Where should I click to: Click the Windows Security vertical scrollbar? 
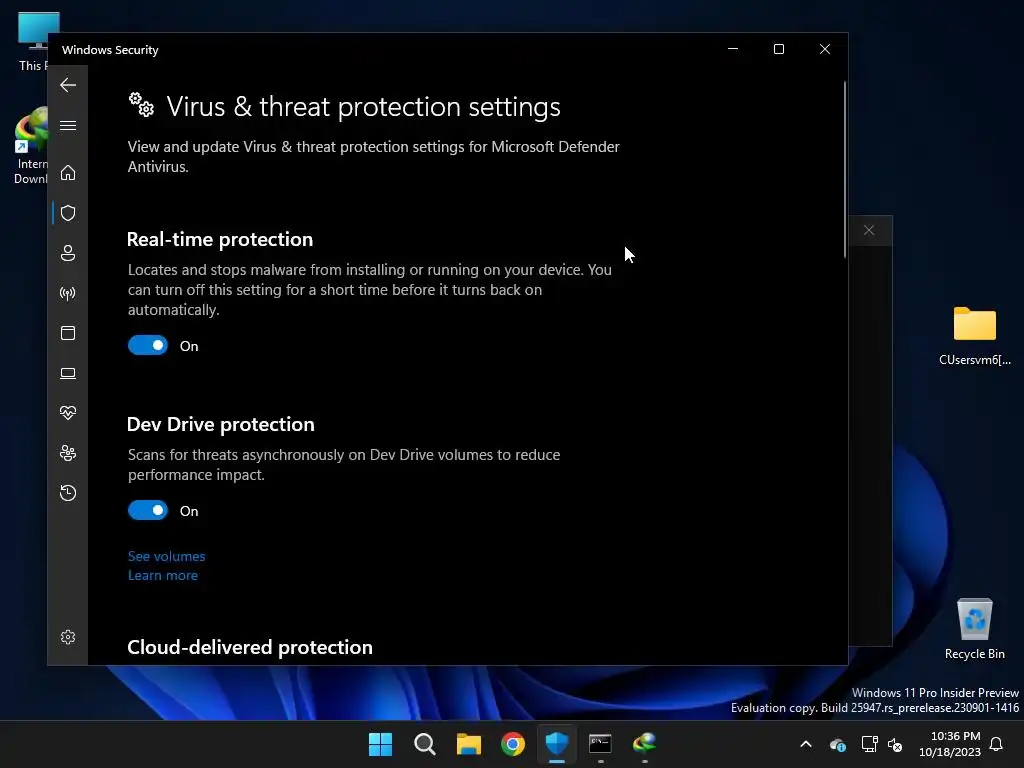click(x=844, y=170)
